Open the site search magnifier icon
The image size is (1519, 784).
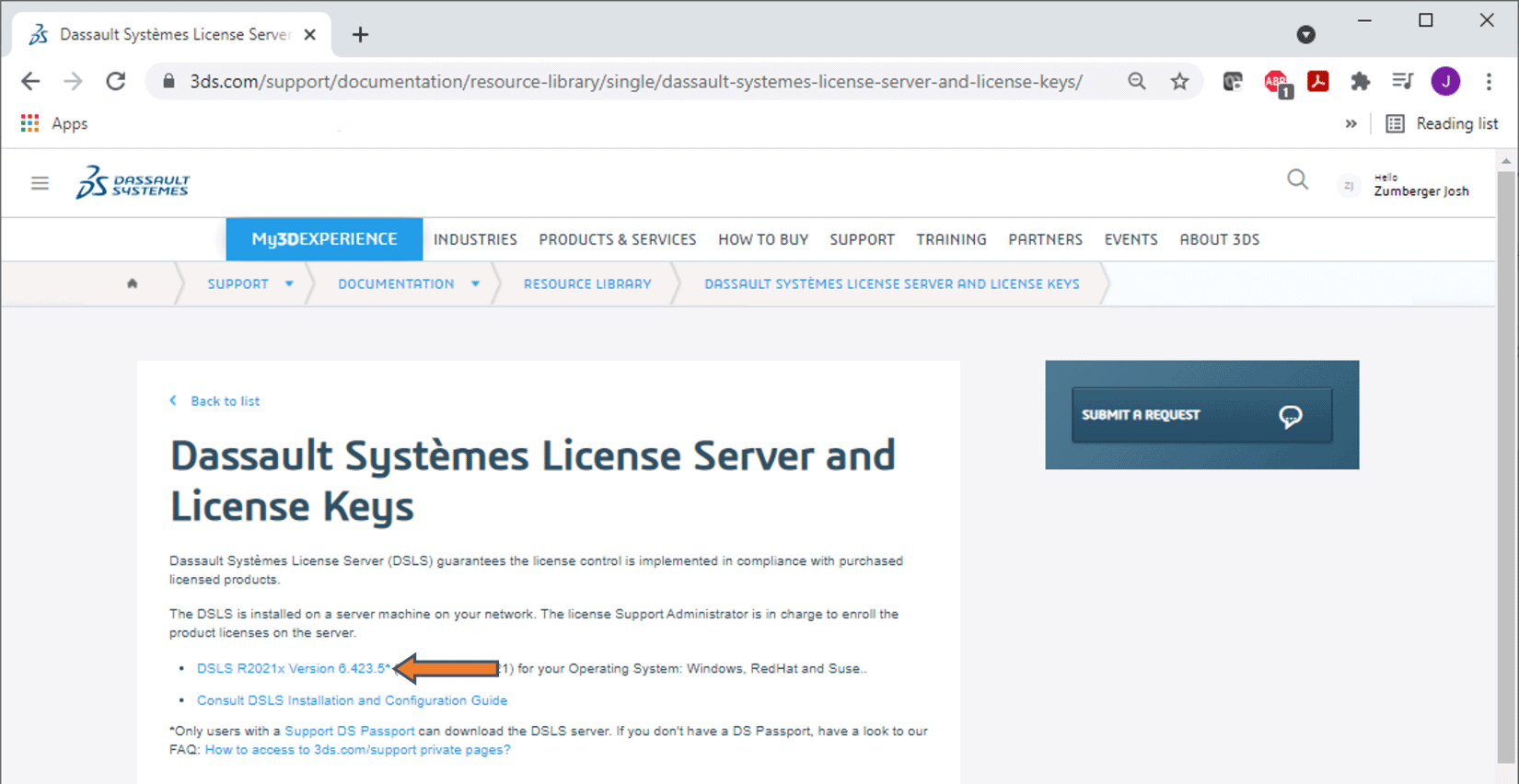pyautogui.click(x=1297, y=179)
